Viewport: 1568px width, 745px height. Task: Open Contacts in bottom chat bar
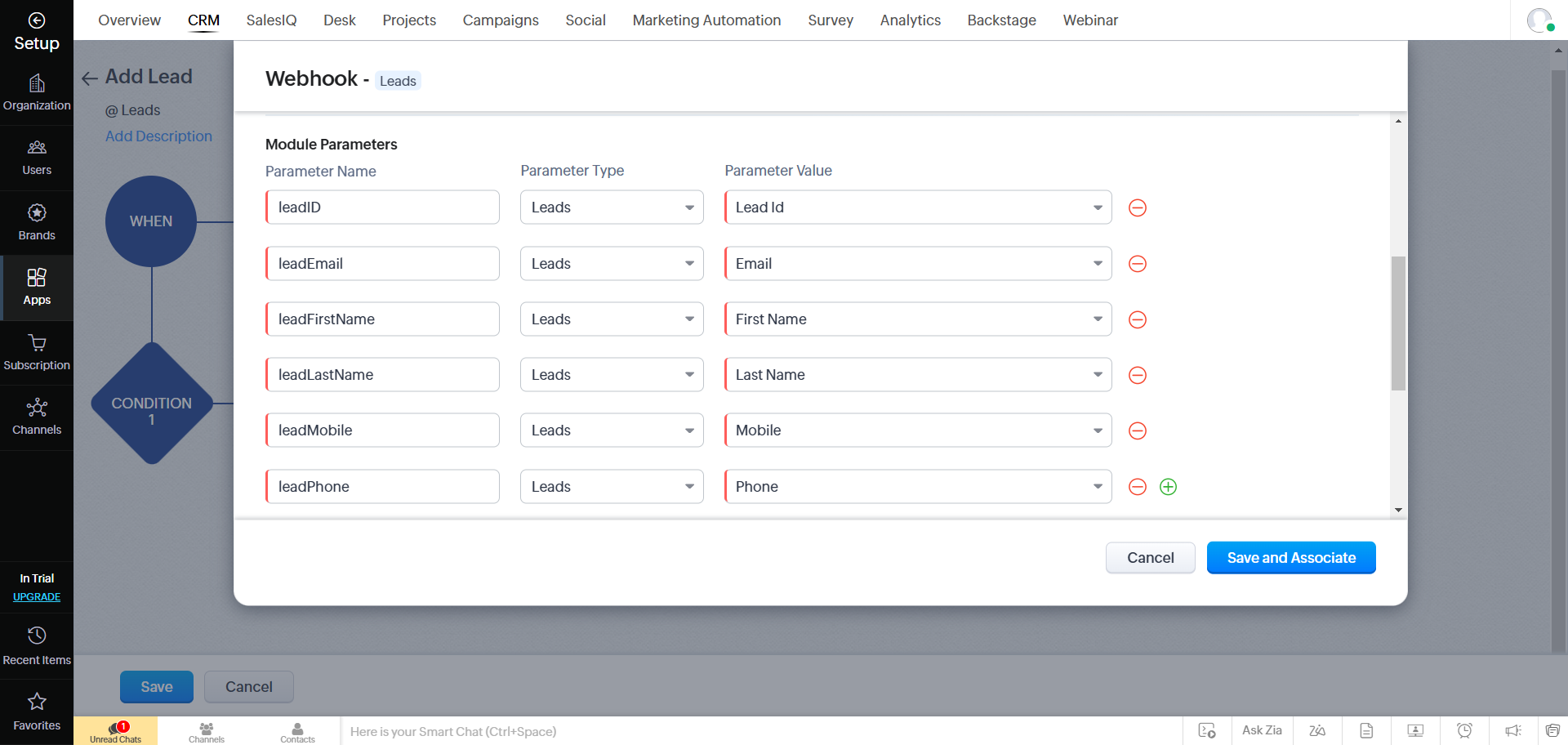click(297, 731)
